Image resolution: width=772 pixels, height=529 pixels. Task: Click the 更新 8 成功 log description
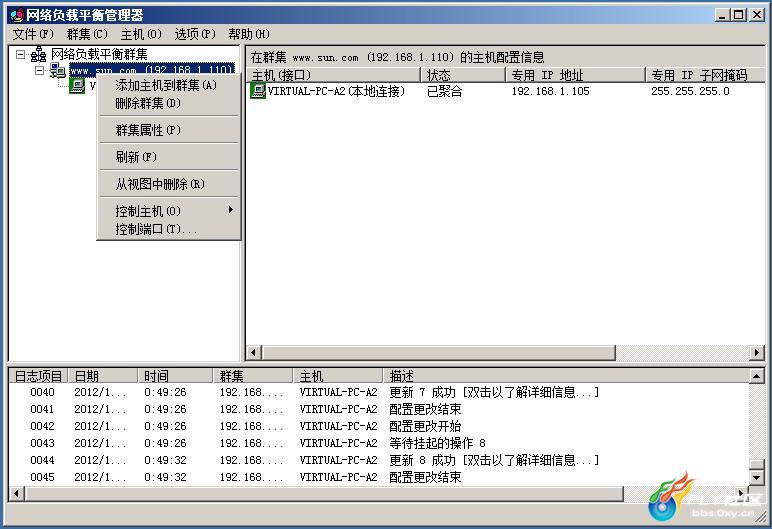tap(494, 460)
